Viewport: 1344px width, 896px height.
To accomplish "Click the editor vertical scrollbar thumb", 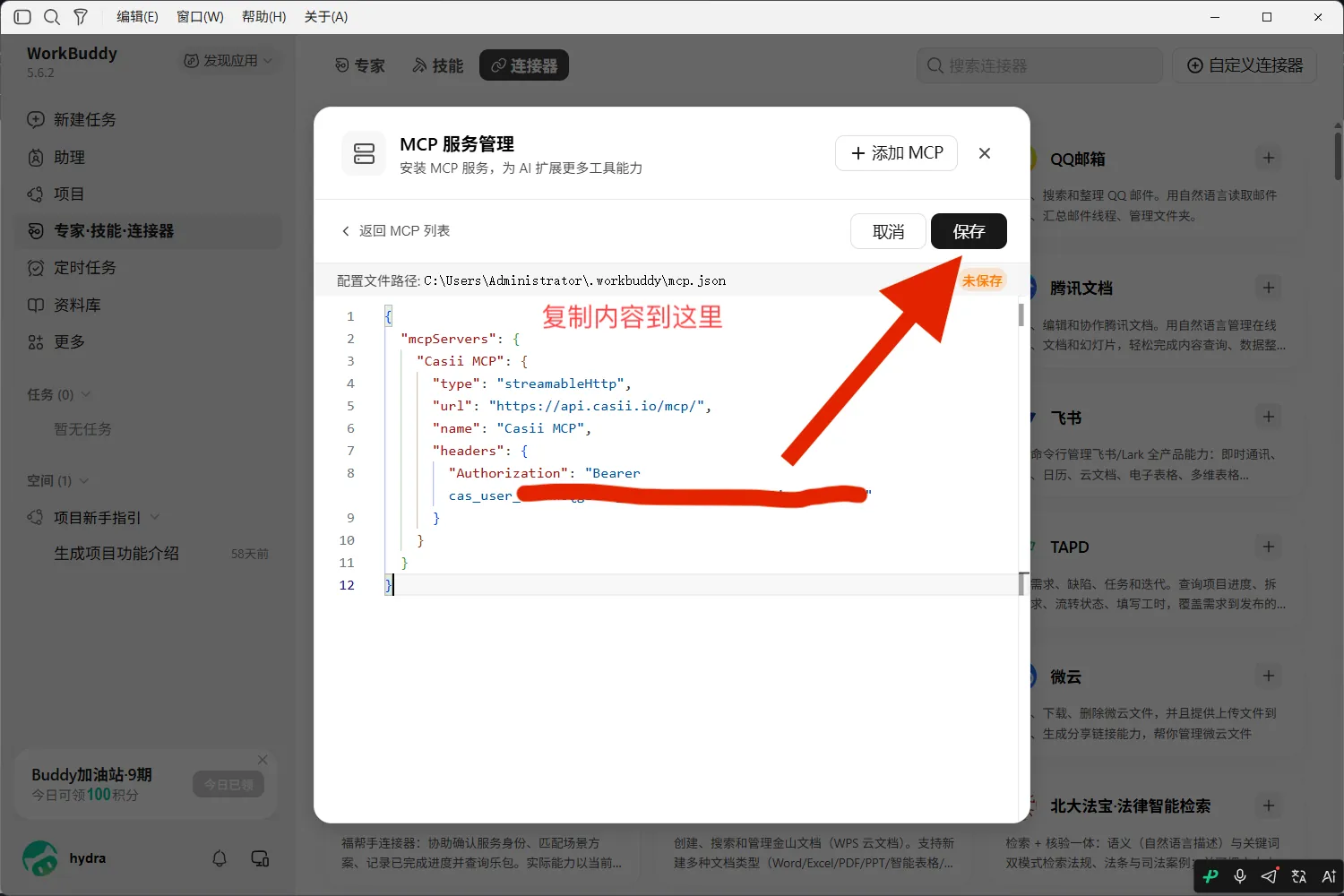I will (1021, 314).
